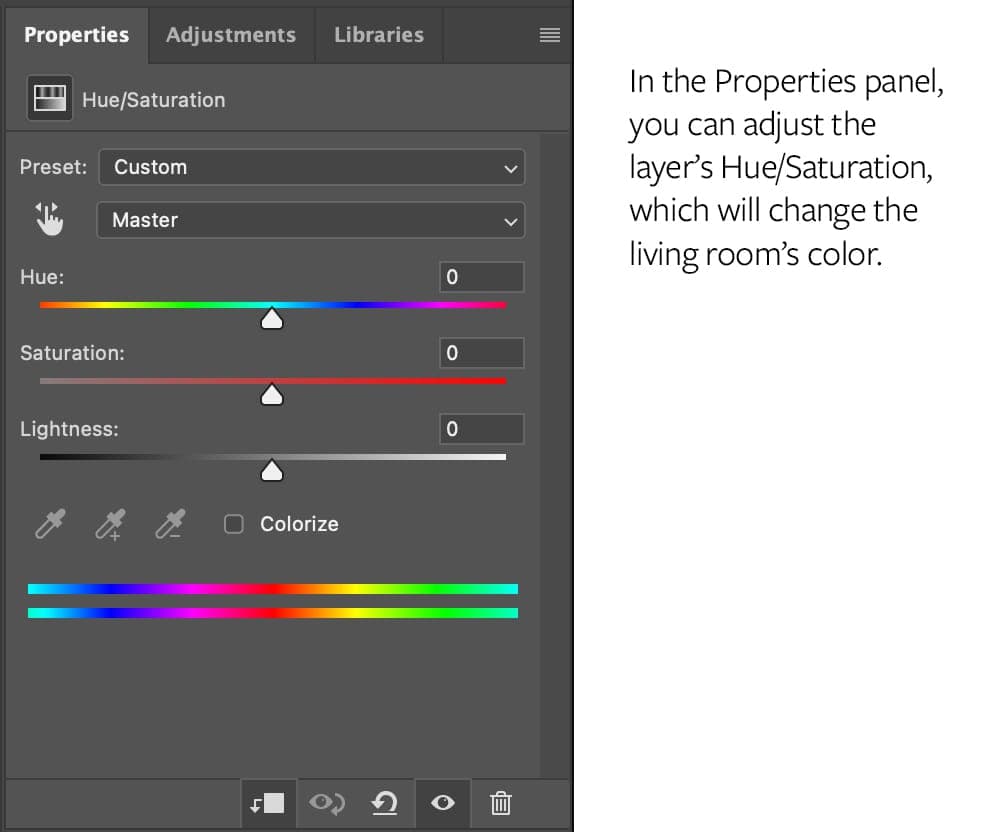Switch to the Libraries tab

[378, 34]
